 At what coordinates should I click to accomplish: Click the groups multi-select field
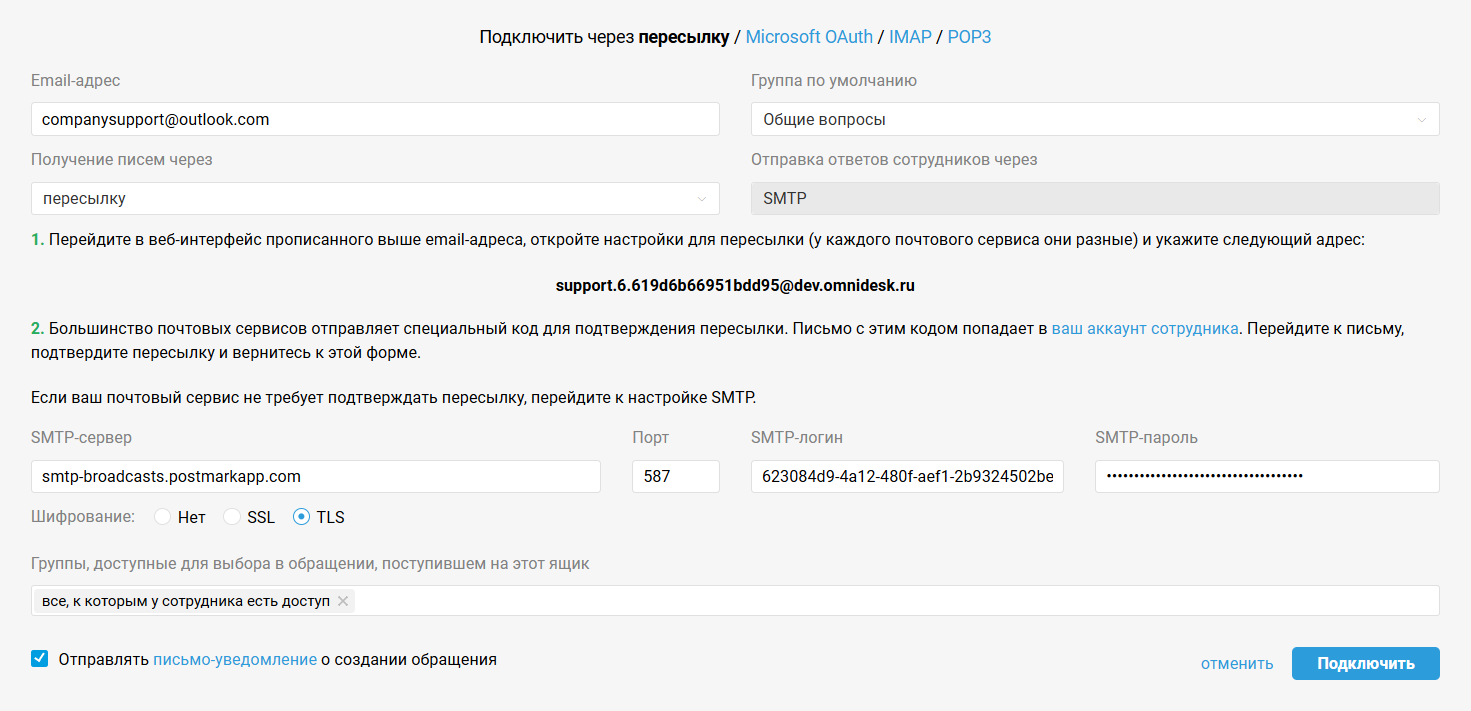click(890, 601)
